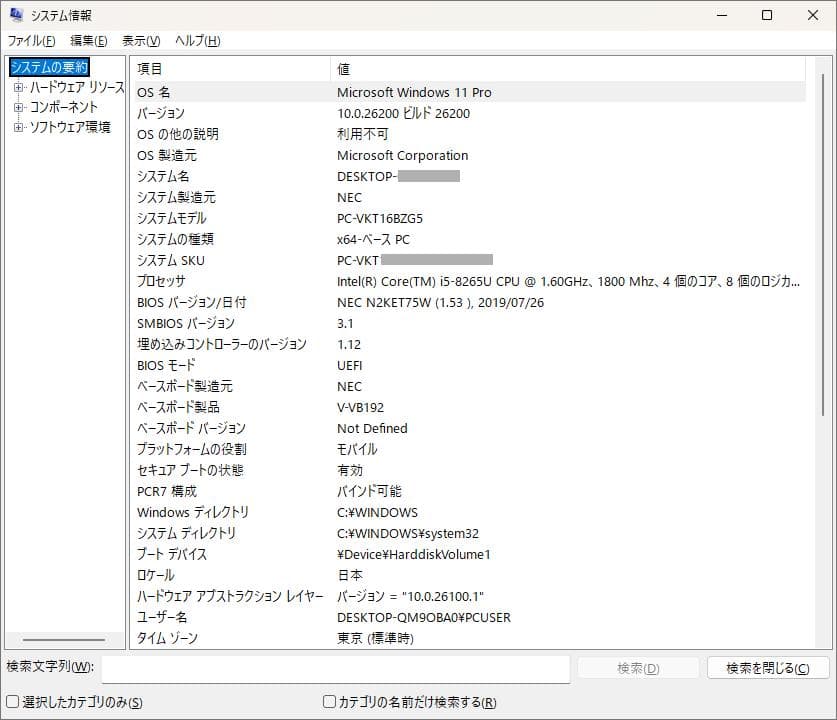The height and width of the screenshot is (720, 837).
Task: Select value Microsoft Windows 11 Pro
Action: tap(414, 92)
